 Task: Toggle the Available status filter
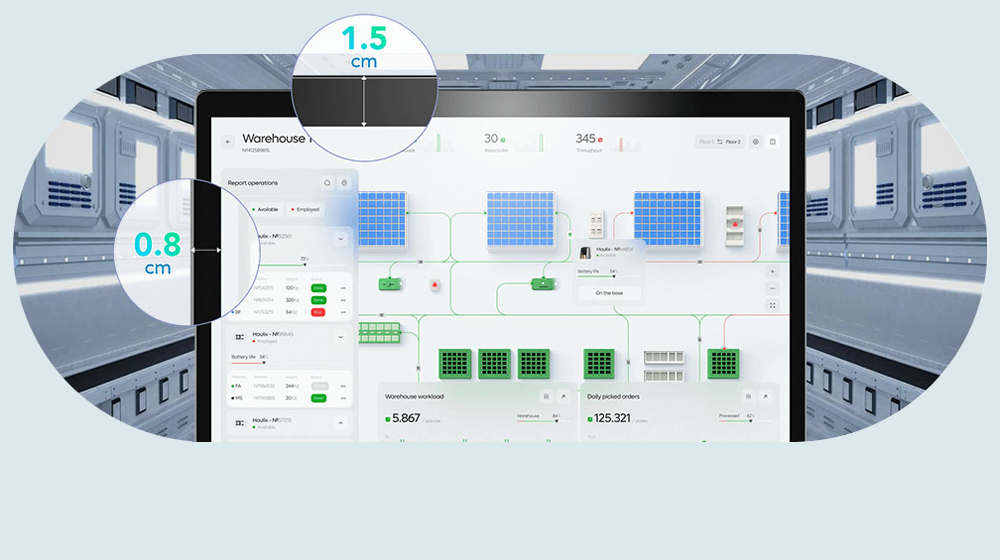[x=265, y=210]
